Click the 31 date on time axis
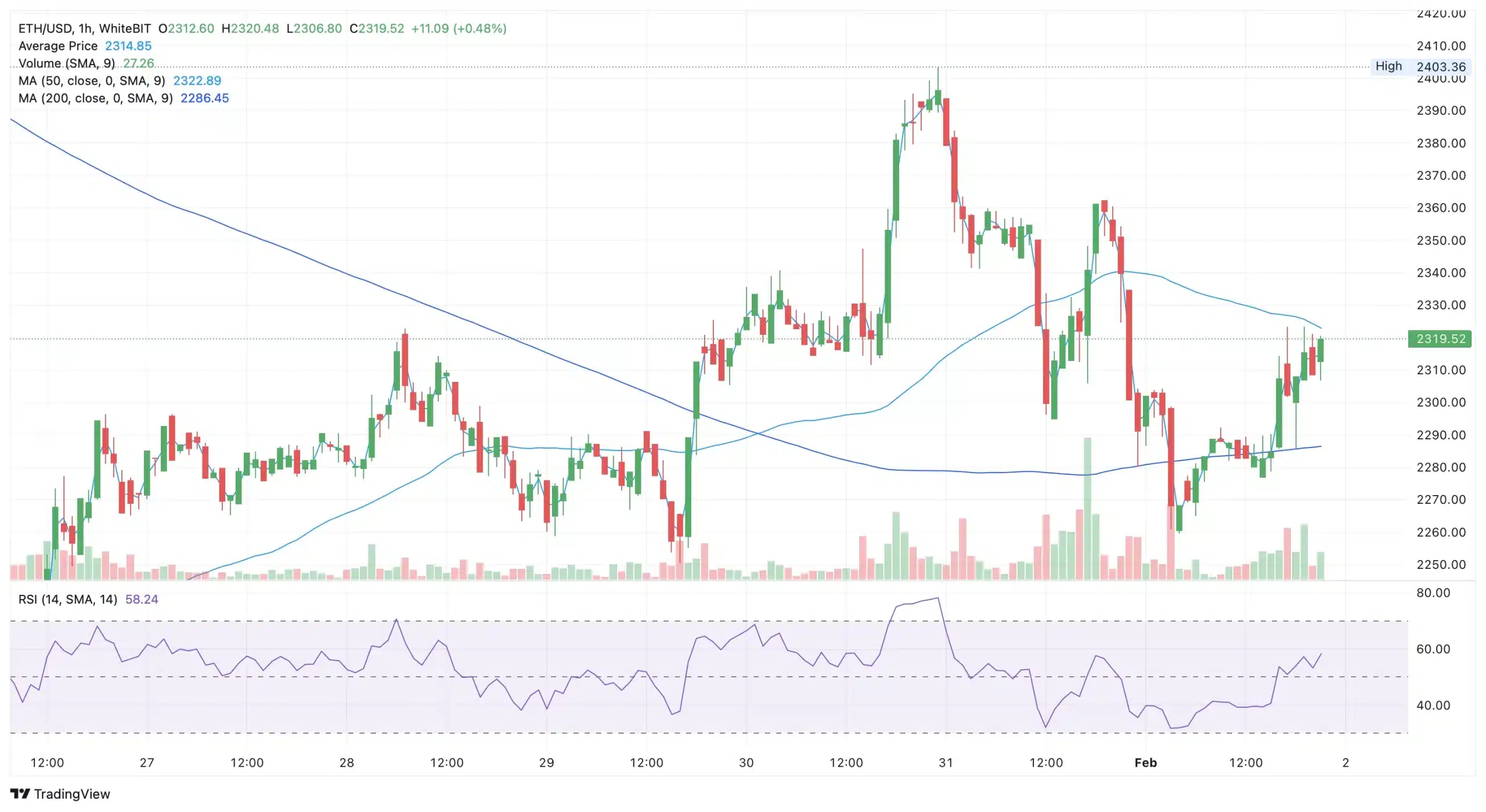 coord(946,763)
